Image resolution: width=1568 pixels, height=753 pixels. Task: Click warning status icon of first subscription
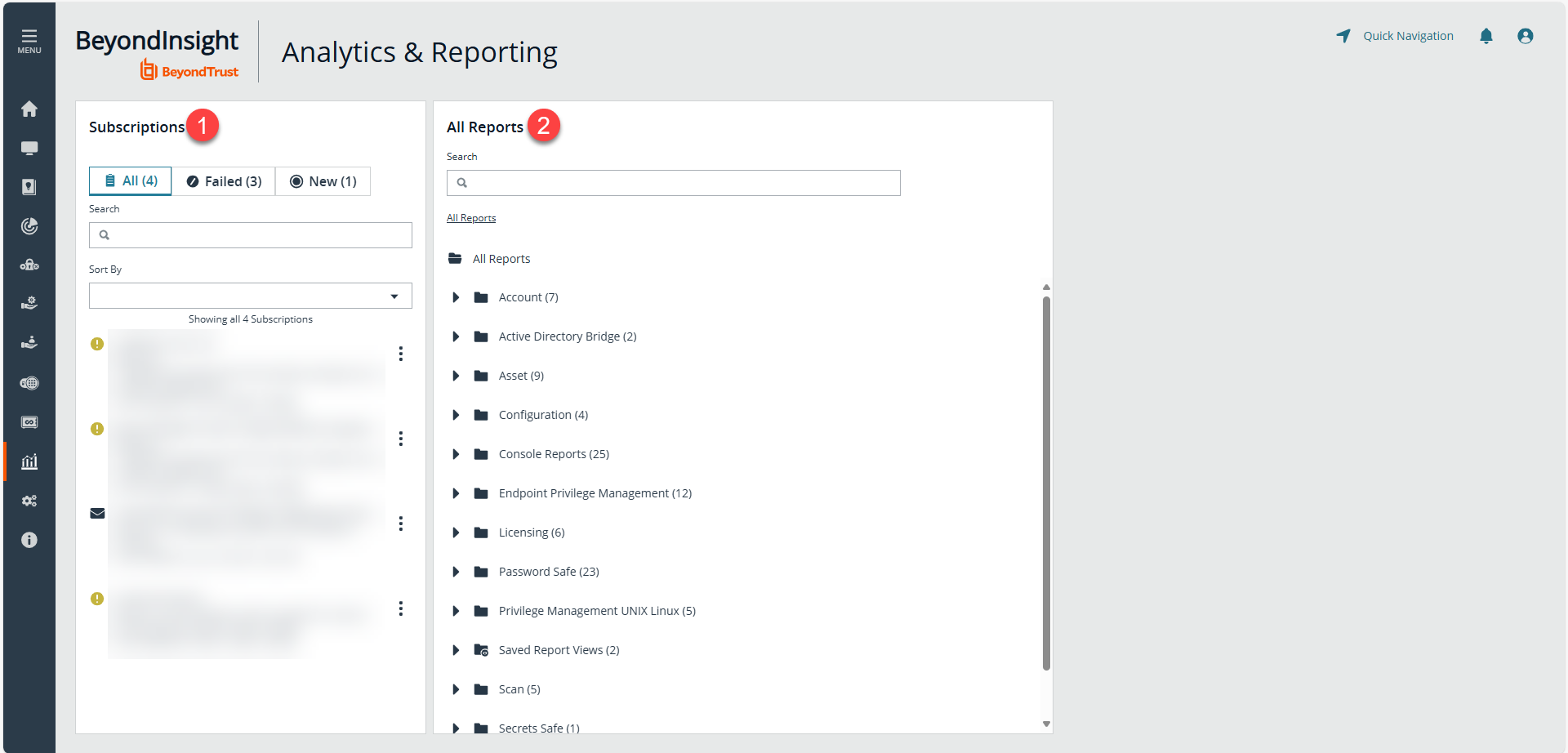pos(97,344)
